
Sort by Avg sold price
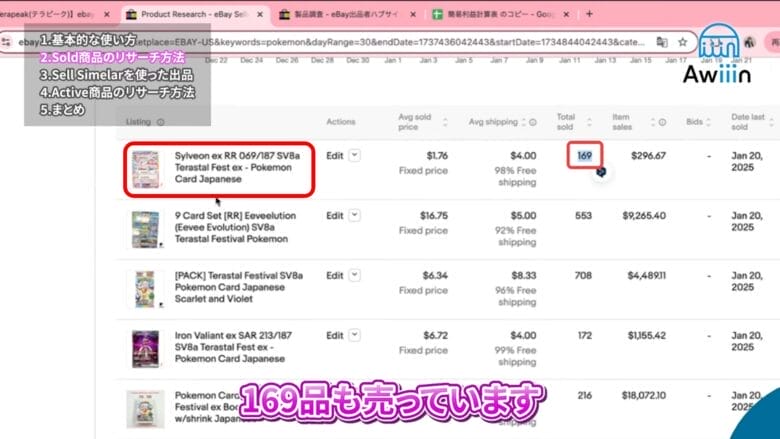click(445, 122)
